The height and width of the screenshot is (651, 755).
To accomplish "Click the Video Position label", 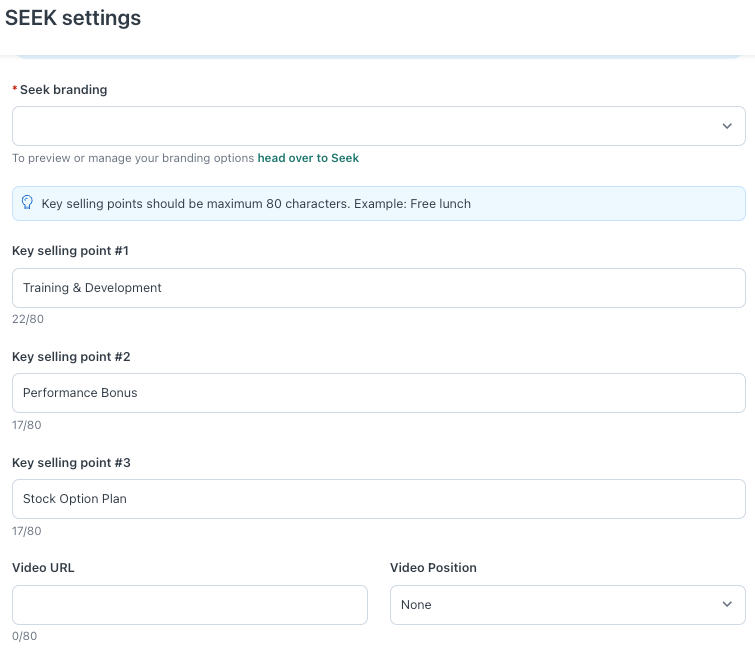I will [433, 568].
